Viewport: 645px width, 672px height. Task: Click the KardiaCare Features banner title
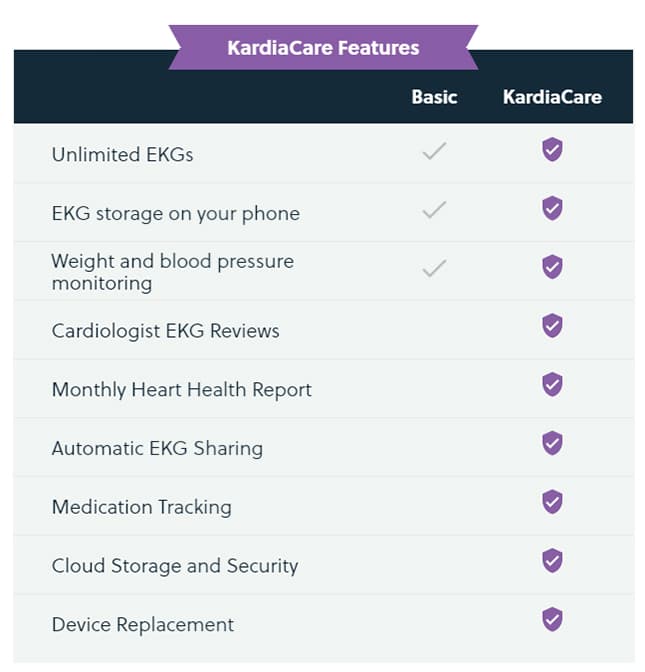tap(323, 47)
